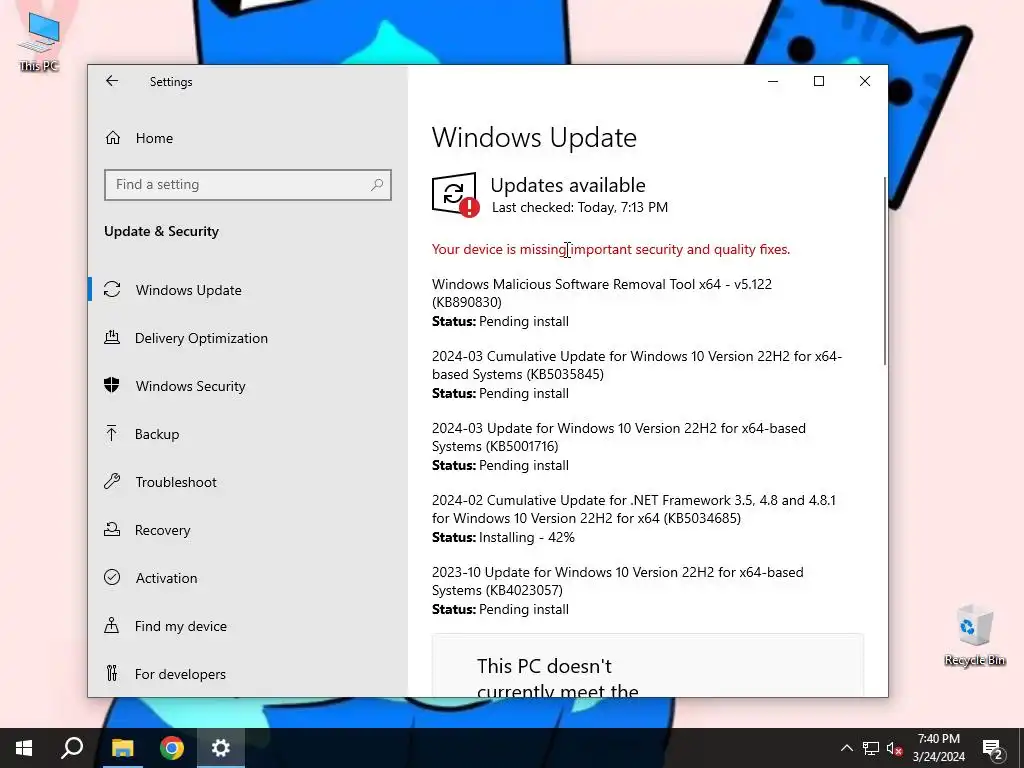Open Recovery settings
Viewport: 1024px width, 768px height.
coord(163,530)
